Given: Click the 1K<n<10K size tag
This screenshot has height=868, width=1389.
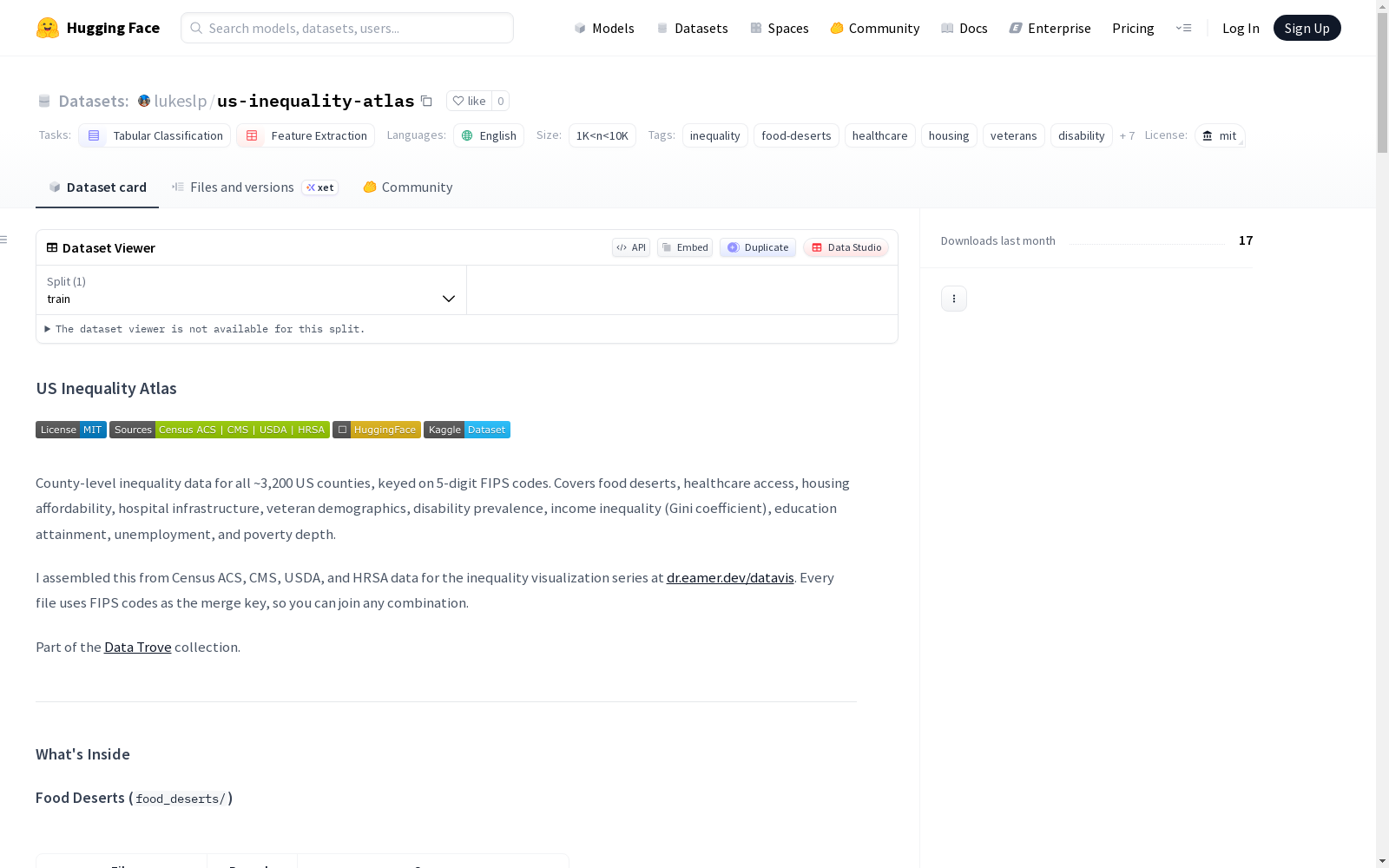Looking at the screenshot, I should 602,135.
